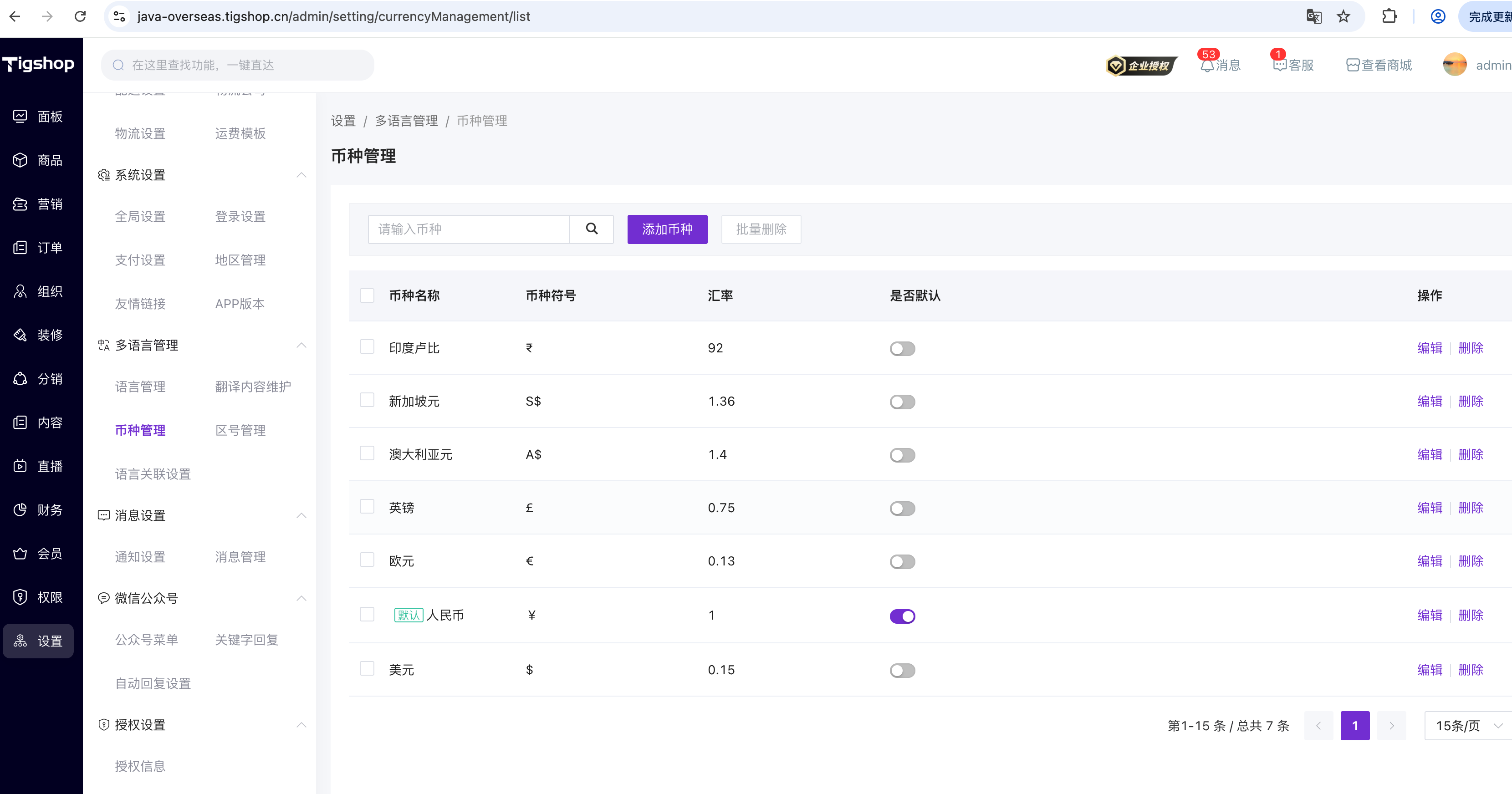Open the browser extensions puzzle icon

(1389, 16)
